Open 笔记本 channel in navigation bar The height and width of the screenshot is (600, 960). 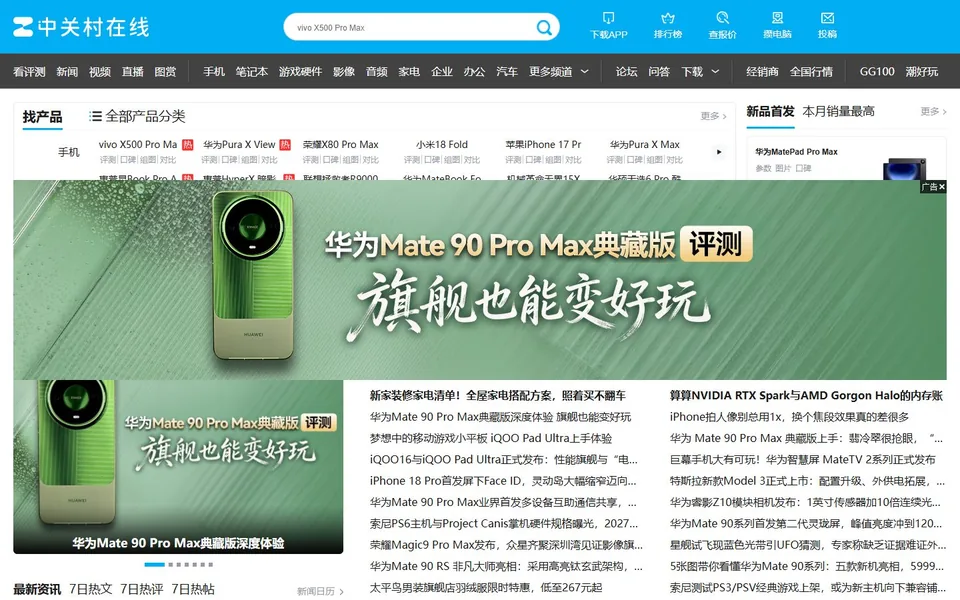[x=252, y=72]
